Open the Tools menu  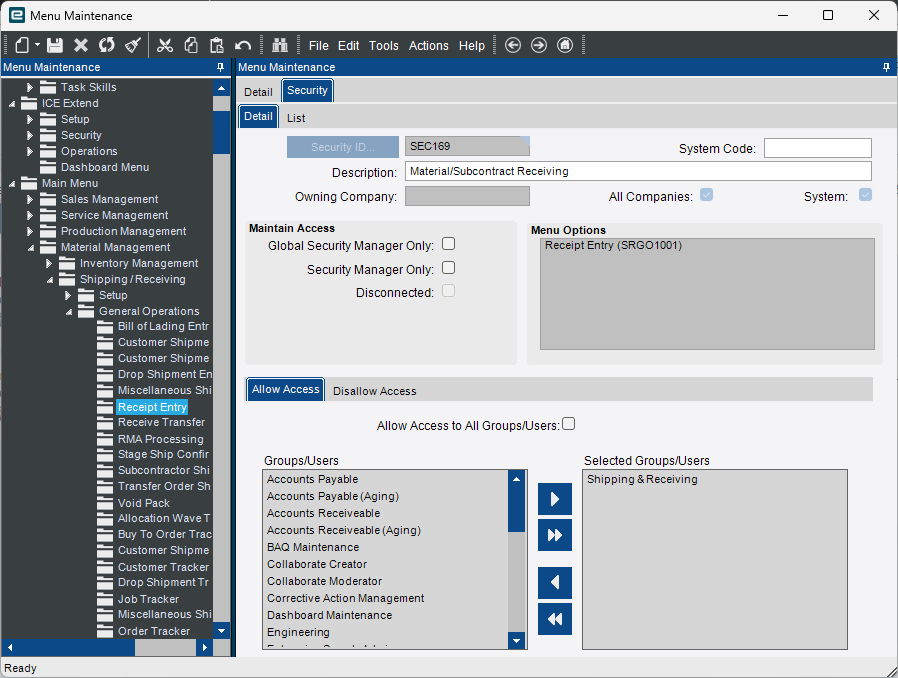tap(383, 46)
